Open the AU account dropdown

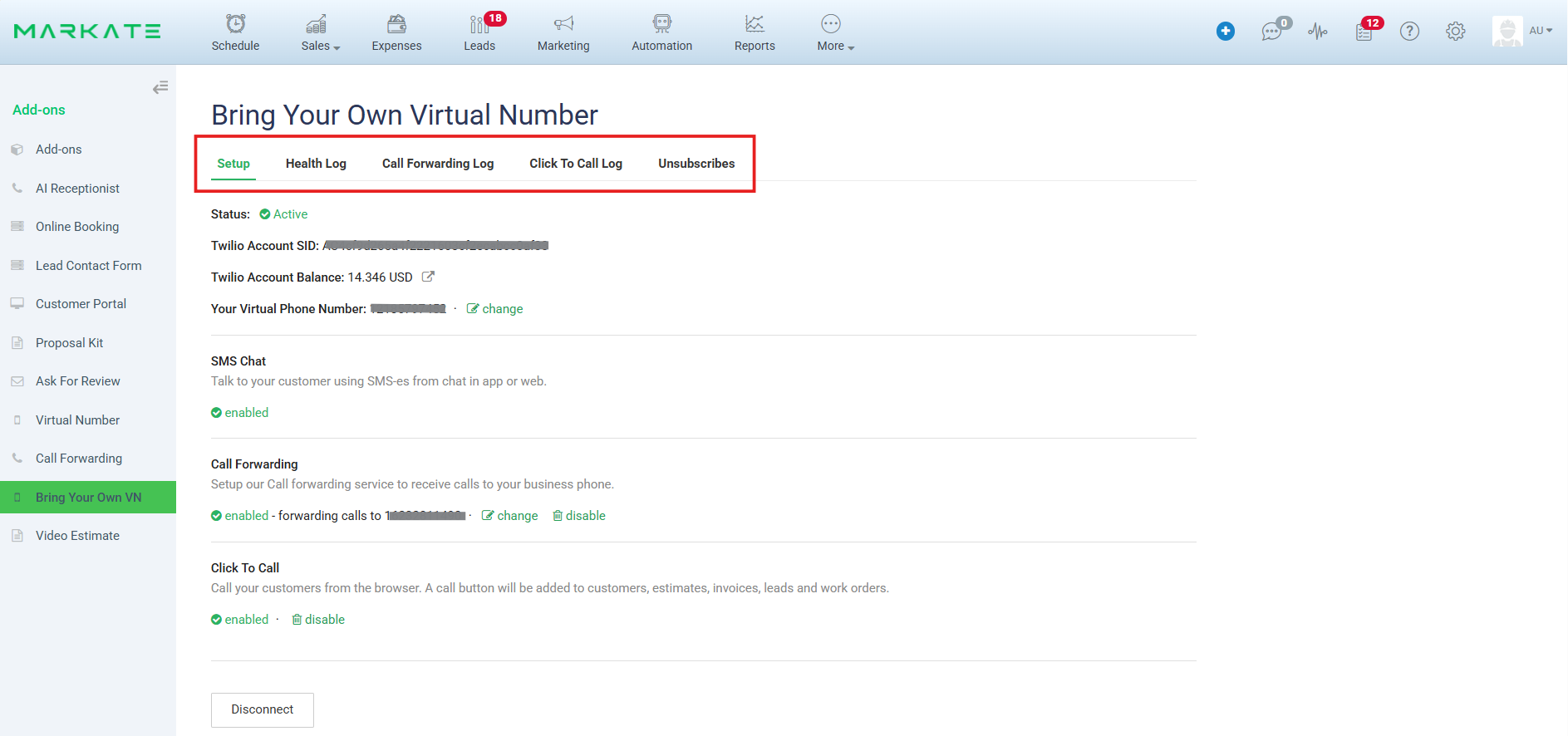[x=1541, y=31]
